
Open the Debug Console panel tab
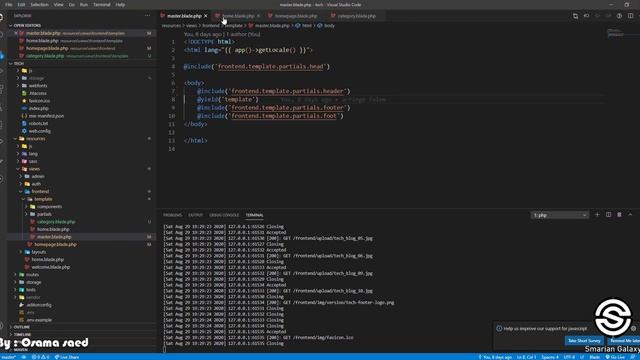(x=224, y=215)
